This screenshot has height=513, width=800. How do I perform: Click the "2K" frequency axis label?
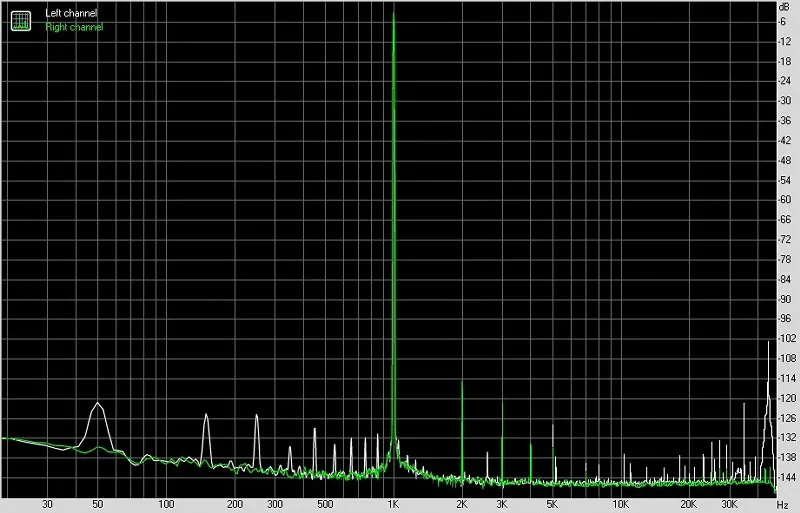(462, 504)
